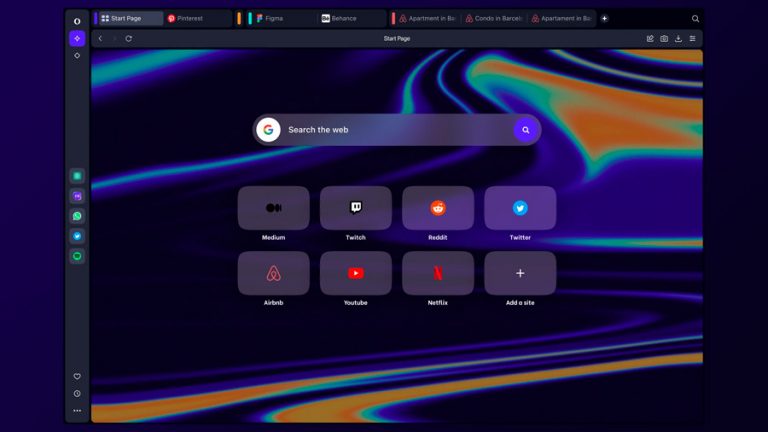This screenshot has width=768, height=432.
Task: Open the Netflix speed dial tile
Action: tap(438, 273)
